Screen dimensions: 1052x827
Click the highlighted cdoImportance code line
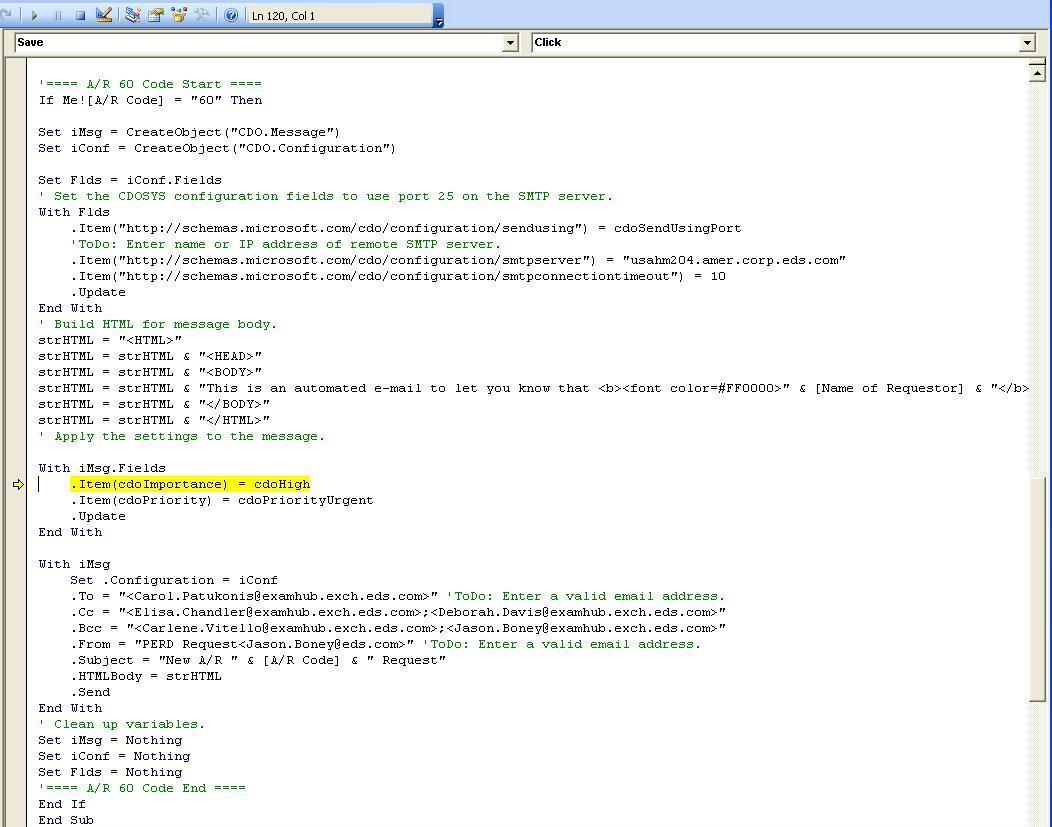coord(190,484)
